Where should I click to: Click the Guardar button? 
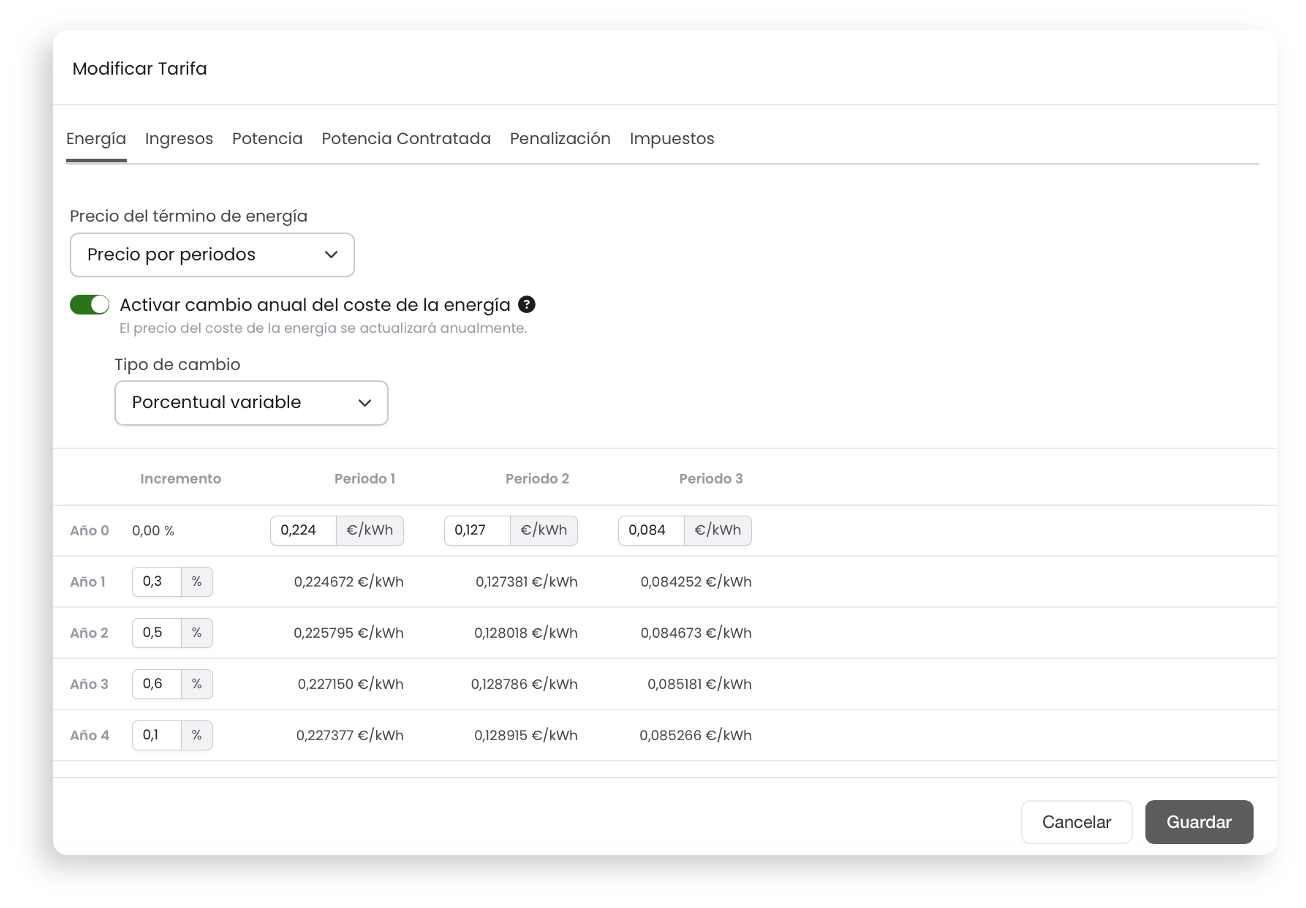[1199, 822]
